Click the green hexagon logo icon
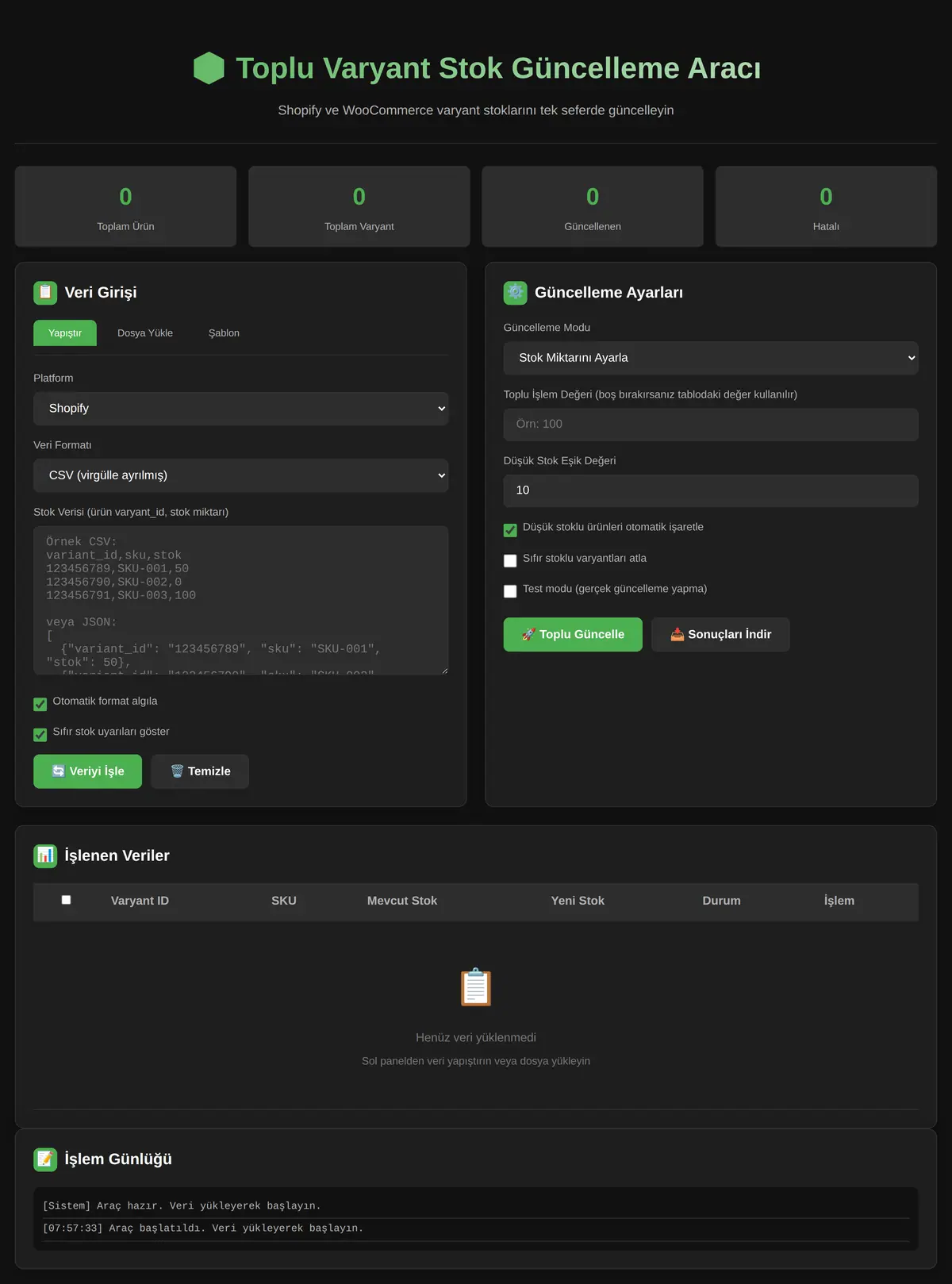952x1284 pixels. 209,68
